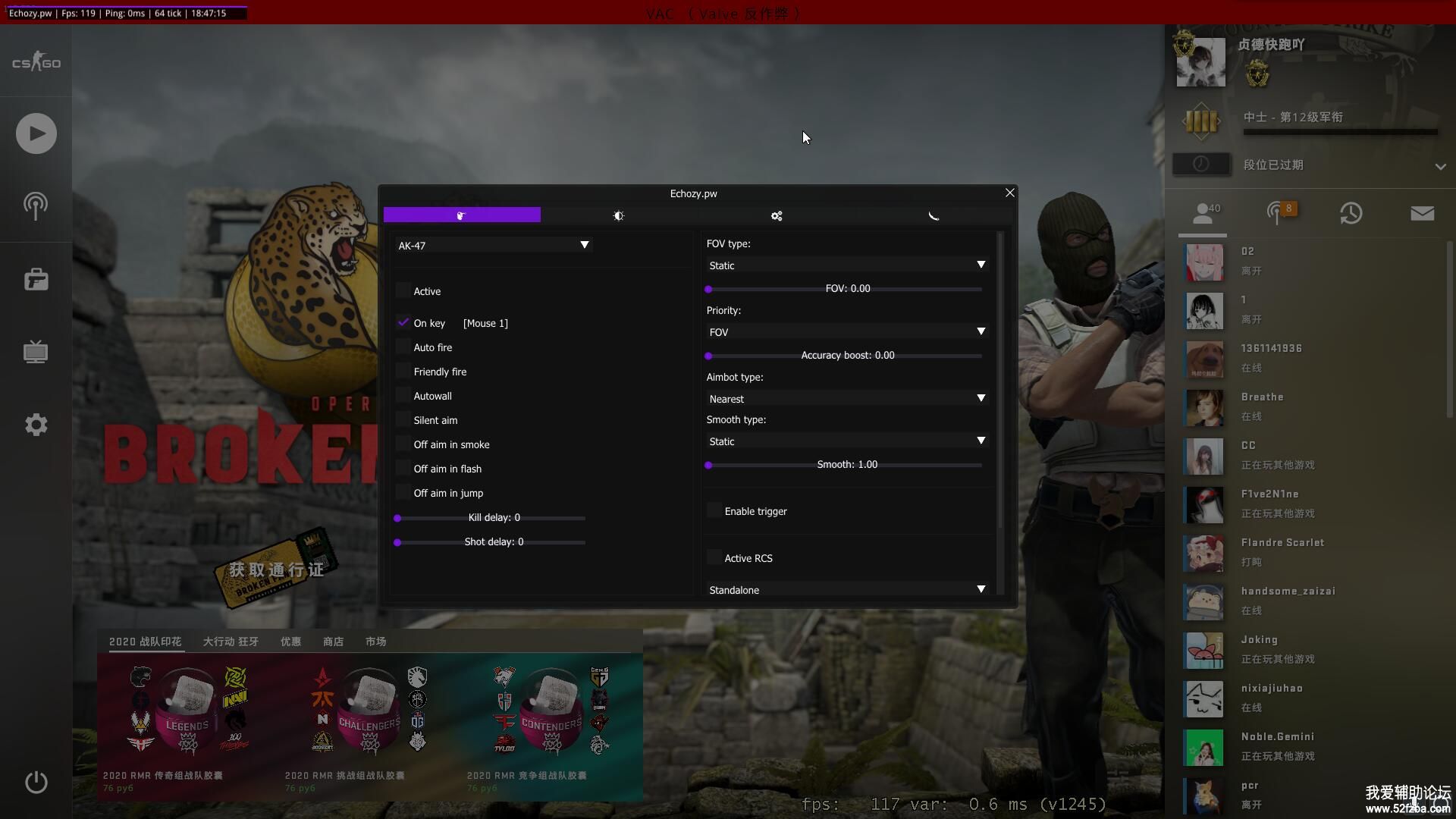
Task: Click the service medal under player name
Action: (1257, 74)
